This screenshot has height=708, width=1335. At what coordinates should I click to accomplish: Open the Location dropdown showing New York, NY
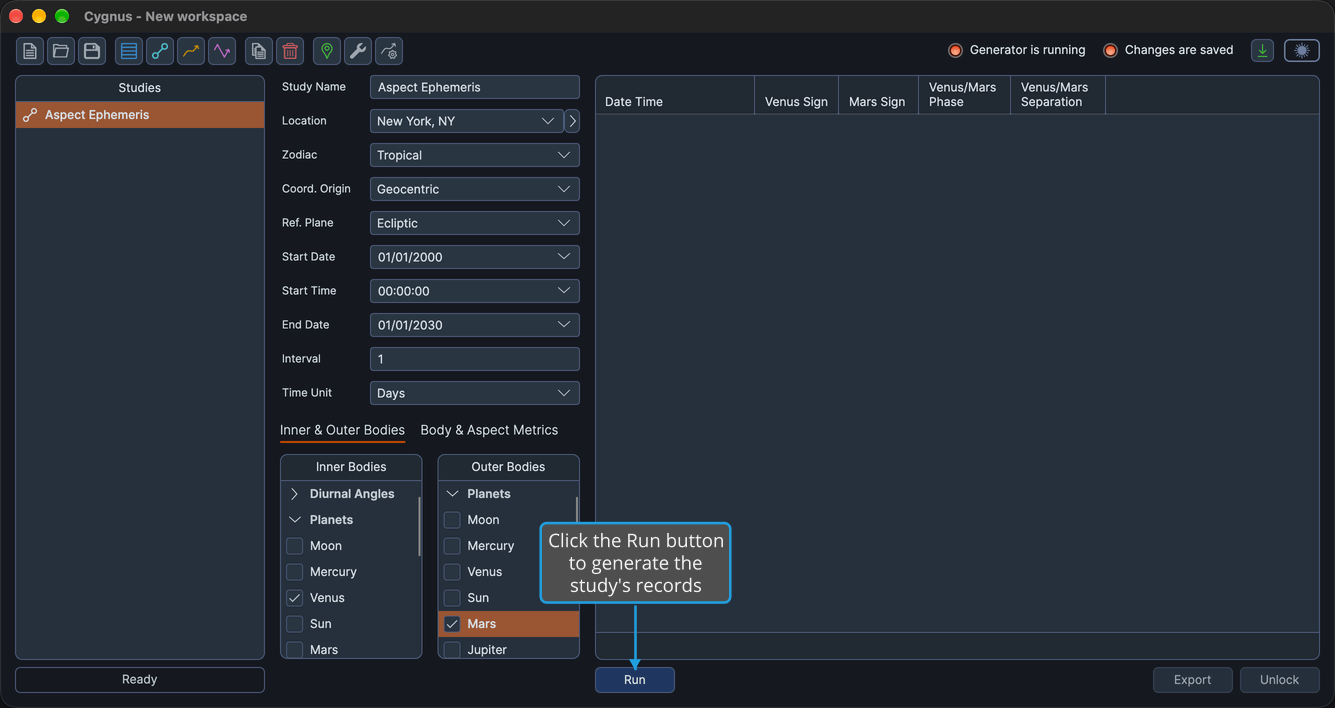click(466, 121)
